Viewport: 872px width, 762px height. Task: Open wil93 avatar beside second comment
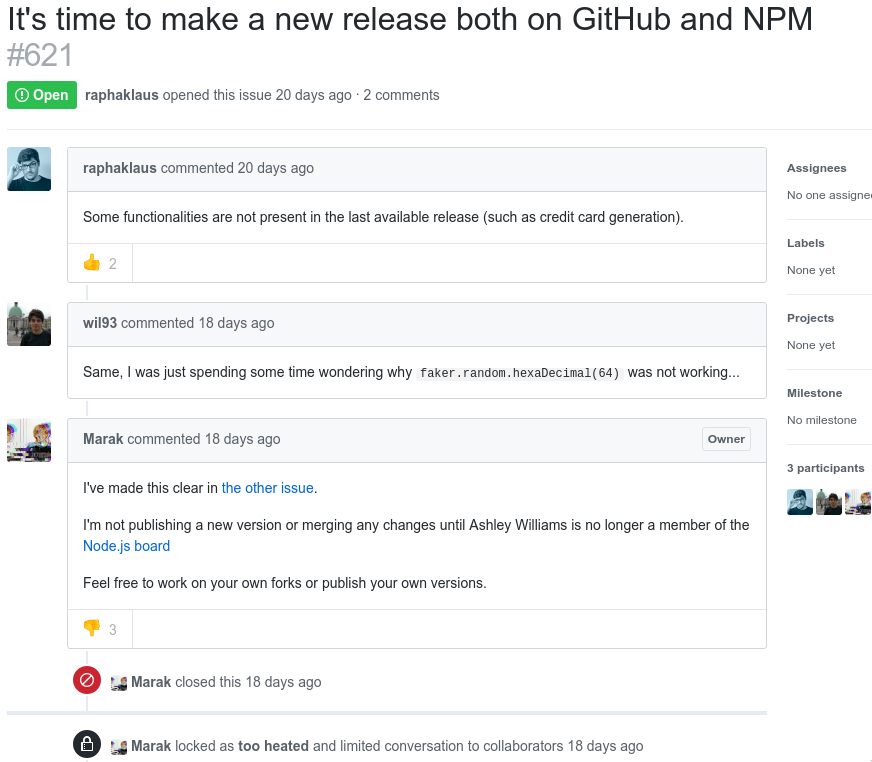(x=29, y=324)
